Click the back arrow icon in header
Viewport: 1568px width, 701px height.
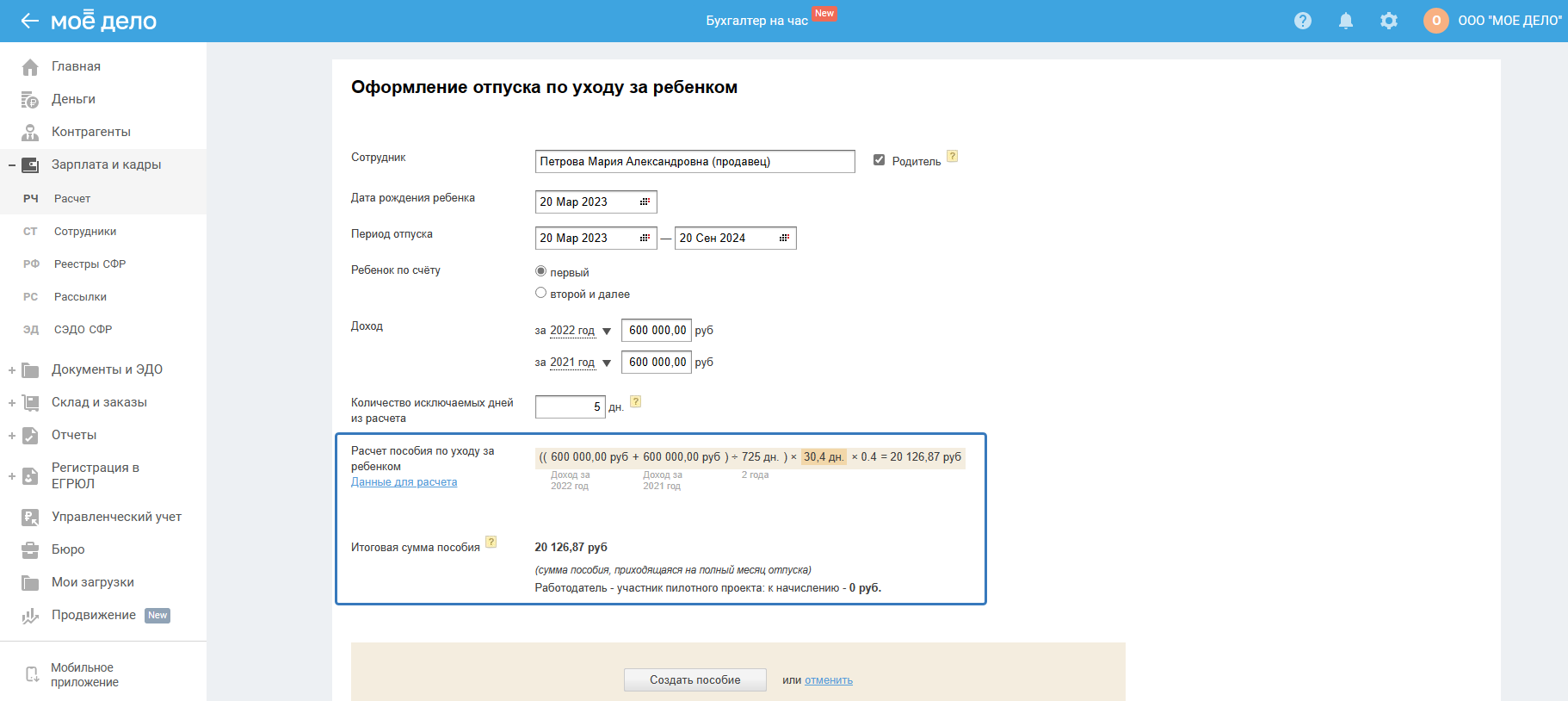pyautogui.click(x=30, y=21)
